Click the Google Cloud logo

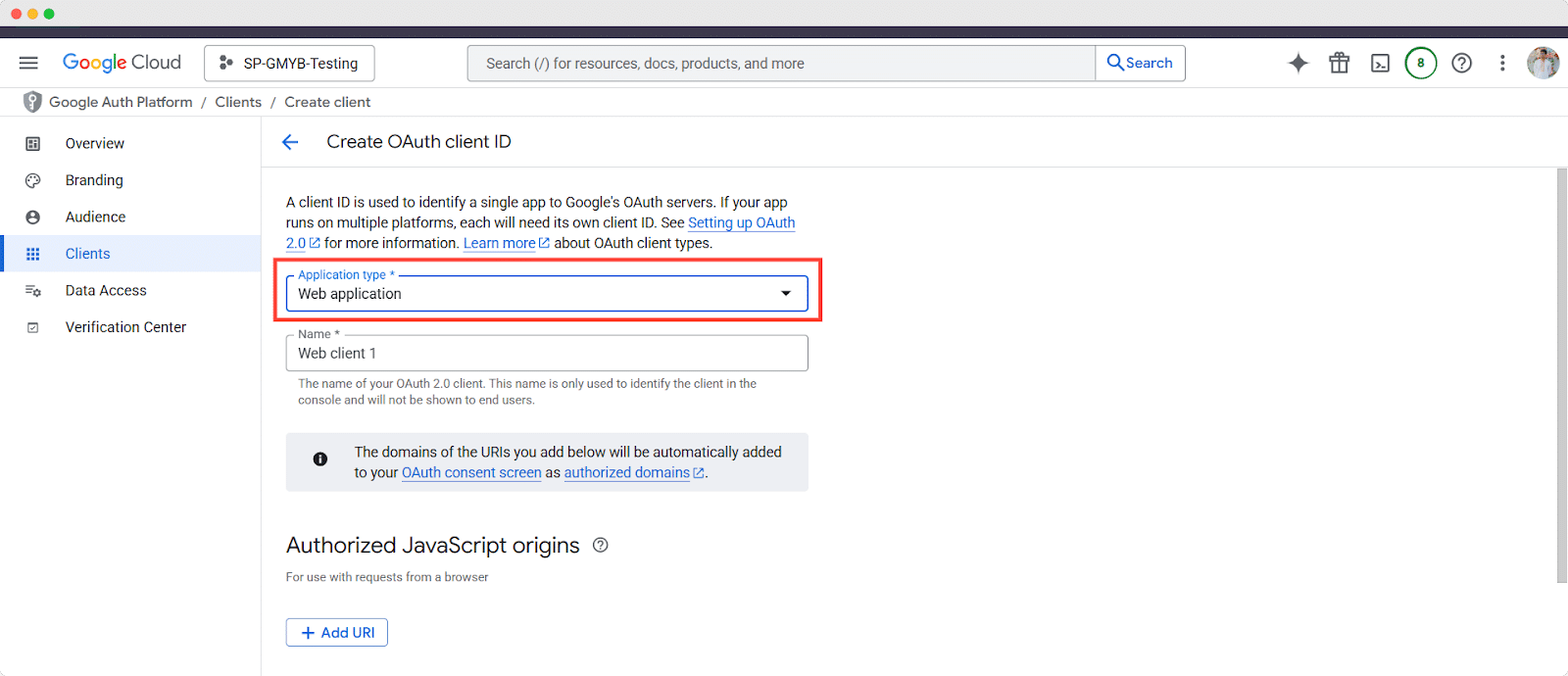click(122, 63)
